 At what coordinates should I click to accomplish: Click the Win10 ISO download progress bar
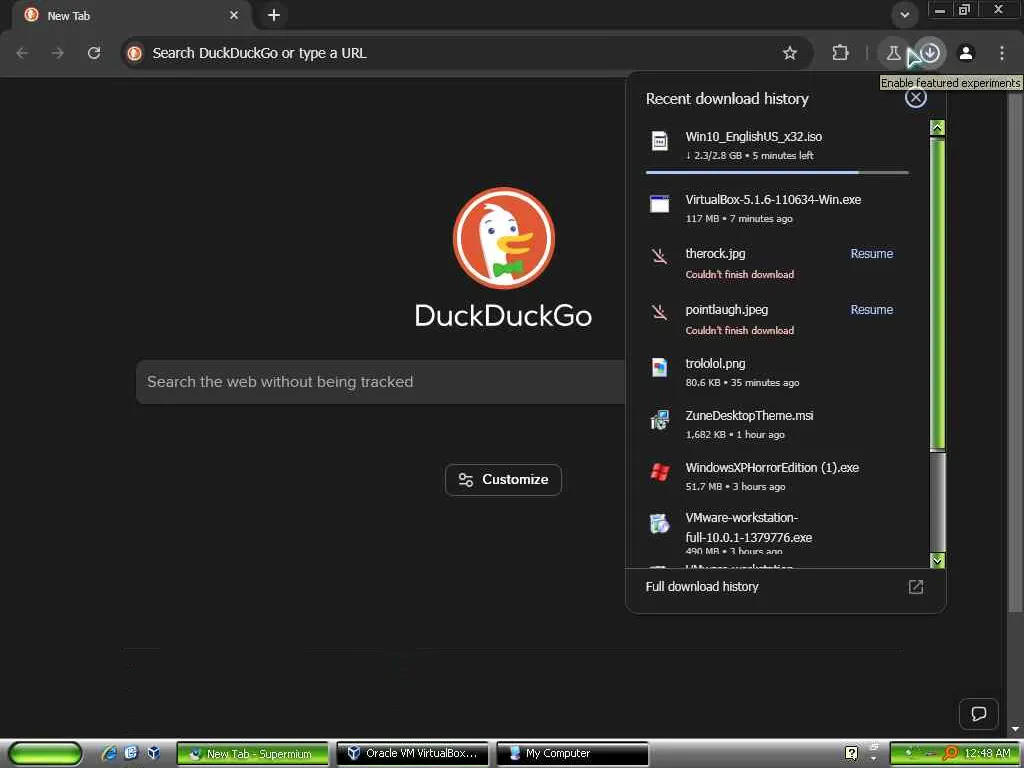coord(777,172)
